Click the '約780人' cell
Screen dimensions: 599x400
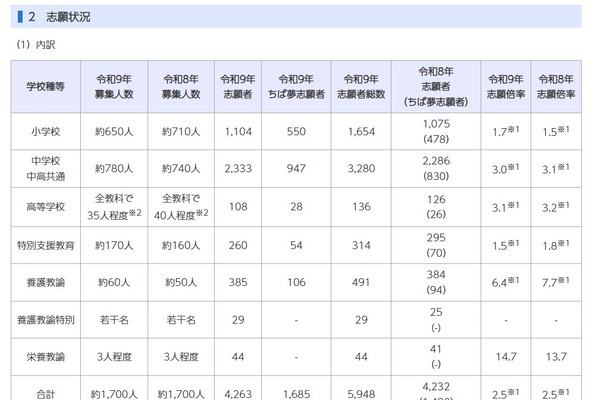pyautogui.click(x=114, y=168)
